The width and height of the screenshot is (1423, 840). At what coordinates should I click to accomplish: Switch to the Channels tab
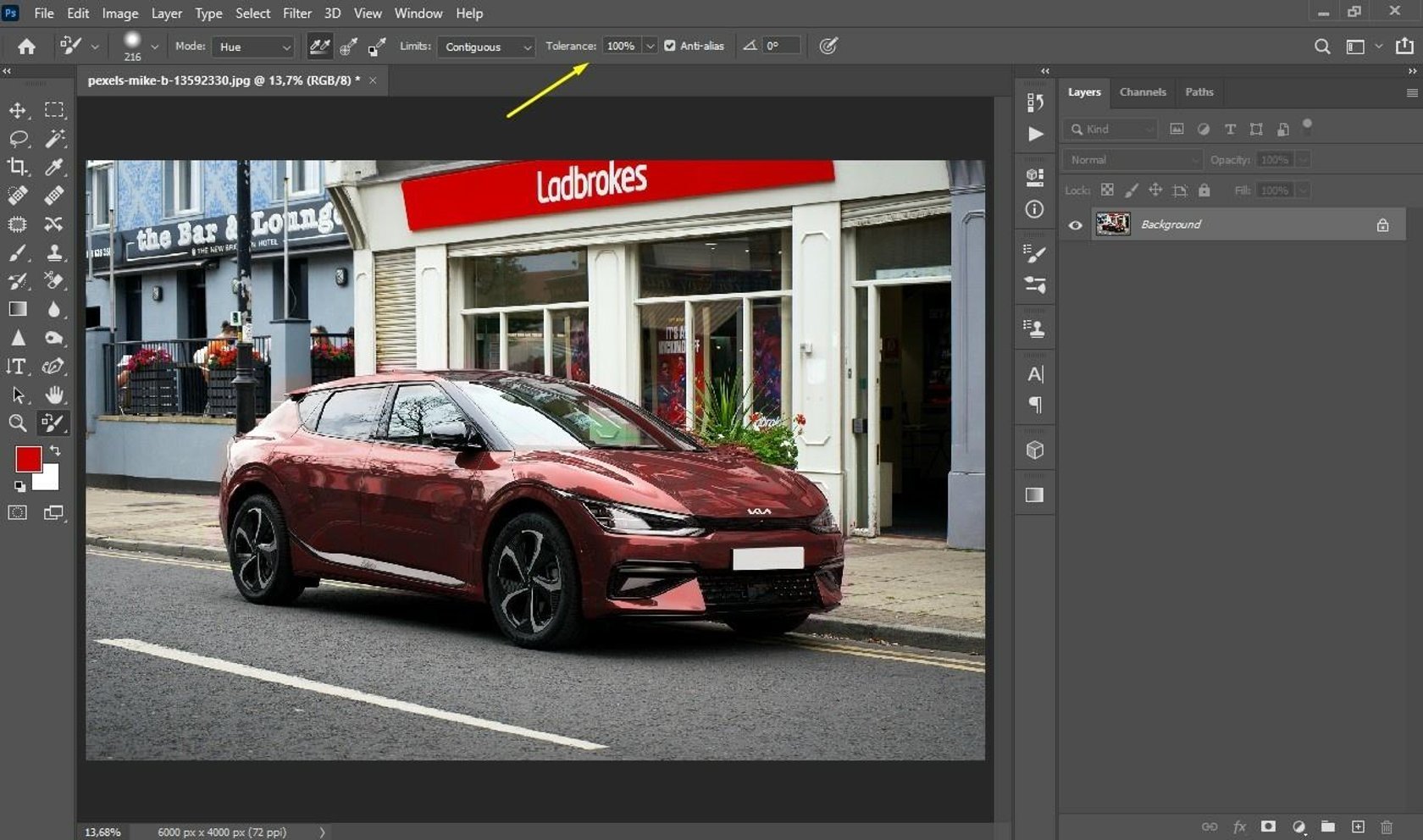(1143, 91)
